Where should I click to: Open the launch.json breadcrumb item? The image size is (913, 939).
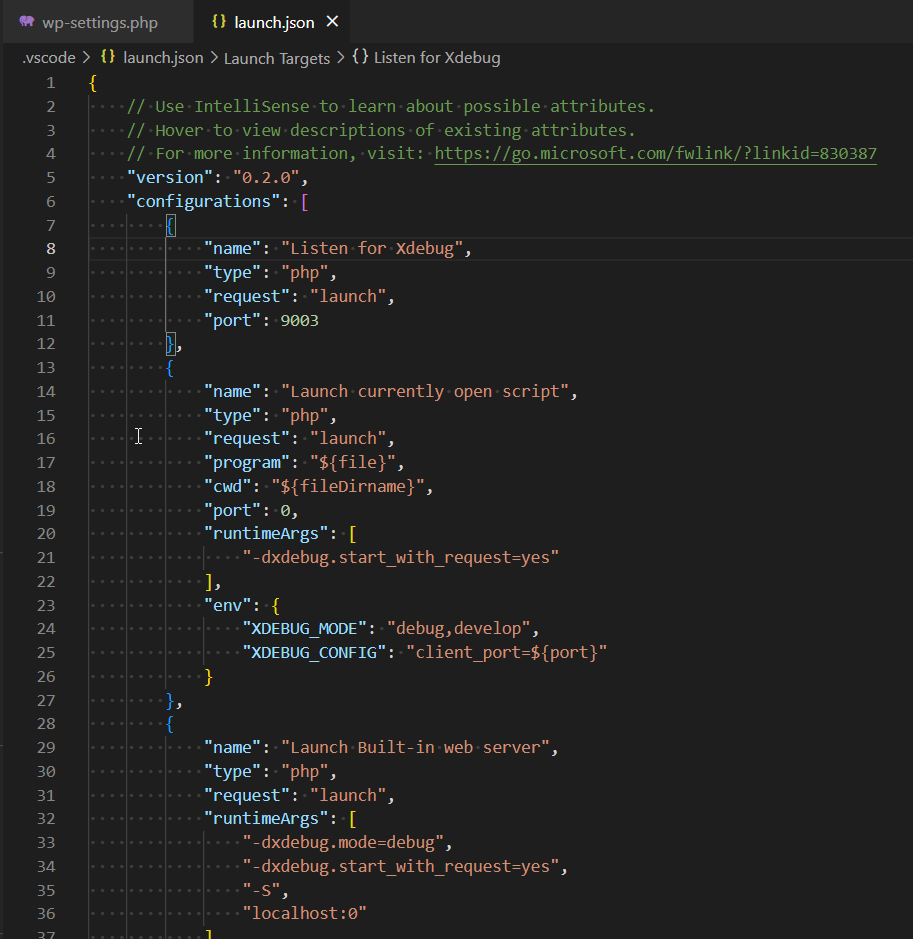click(163, 58)
